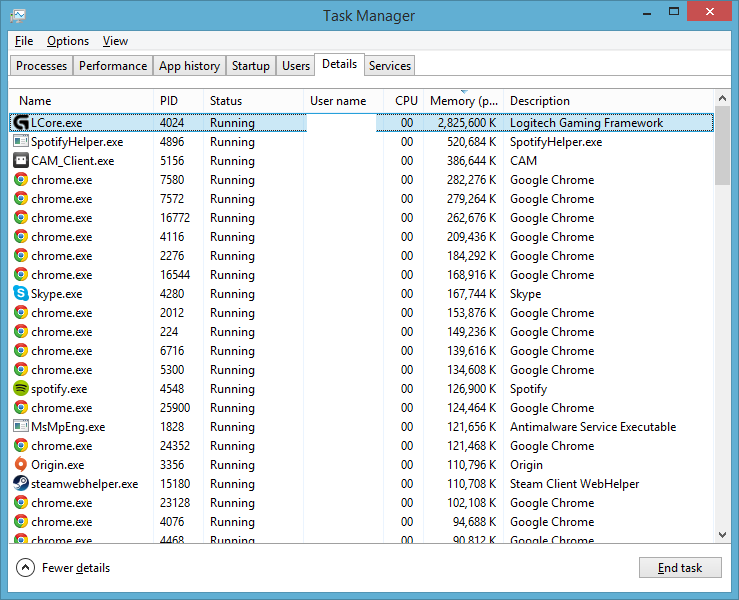Switch to the App history tab
The width and height of the screenshot is (739, 600).
[189, 66]
